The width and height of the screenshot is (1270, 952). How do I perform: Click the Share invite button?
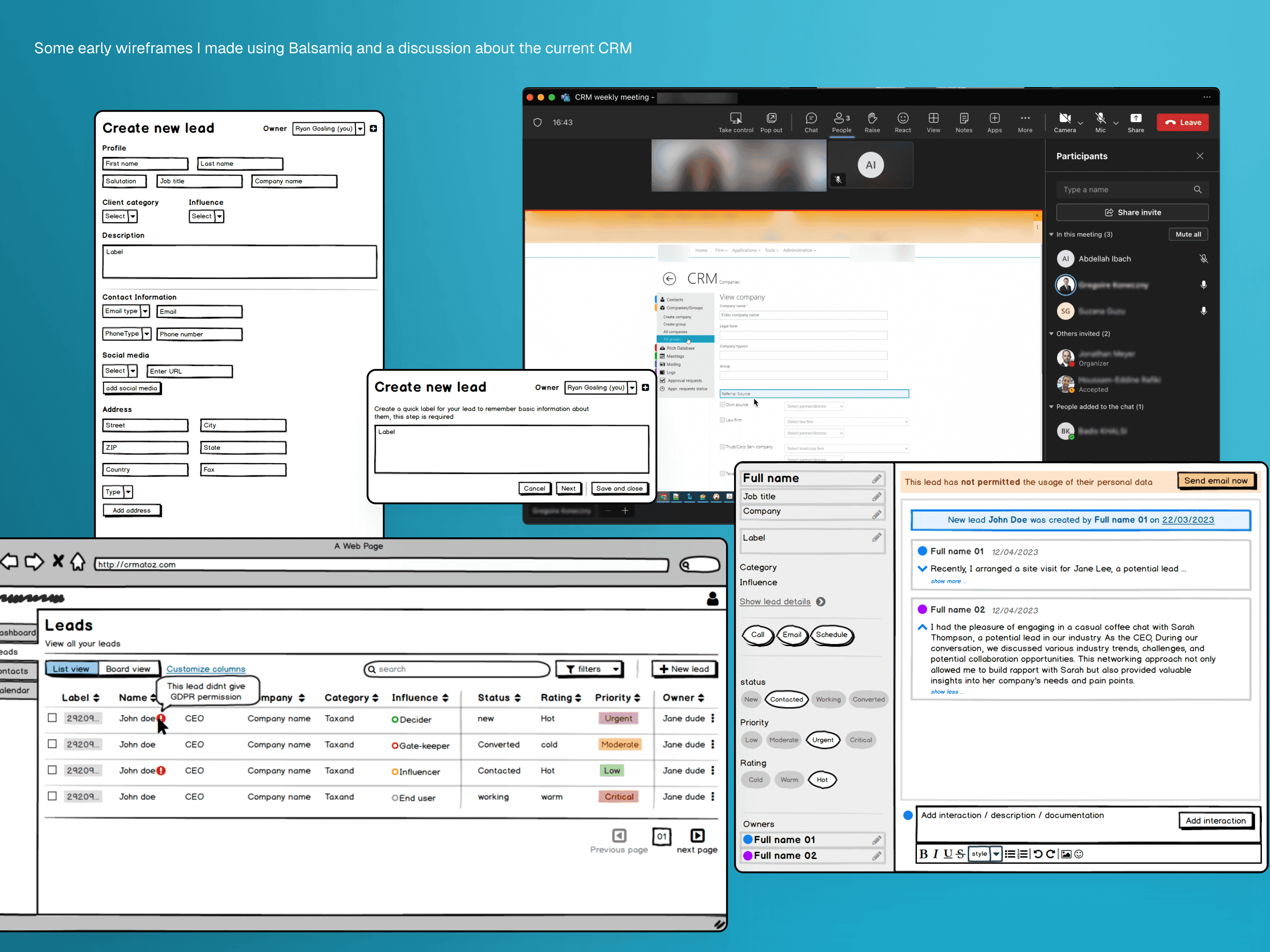[1132, 212]
